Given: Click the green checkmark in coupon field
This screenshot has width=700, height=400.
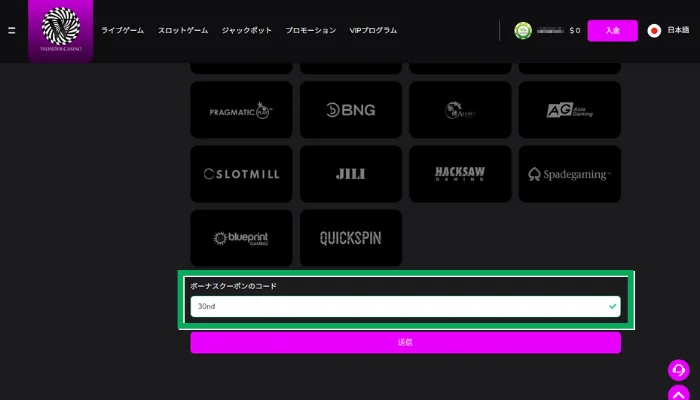Looking at the screenshot, I should coord(612,306).
